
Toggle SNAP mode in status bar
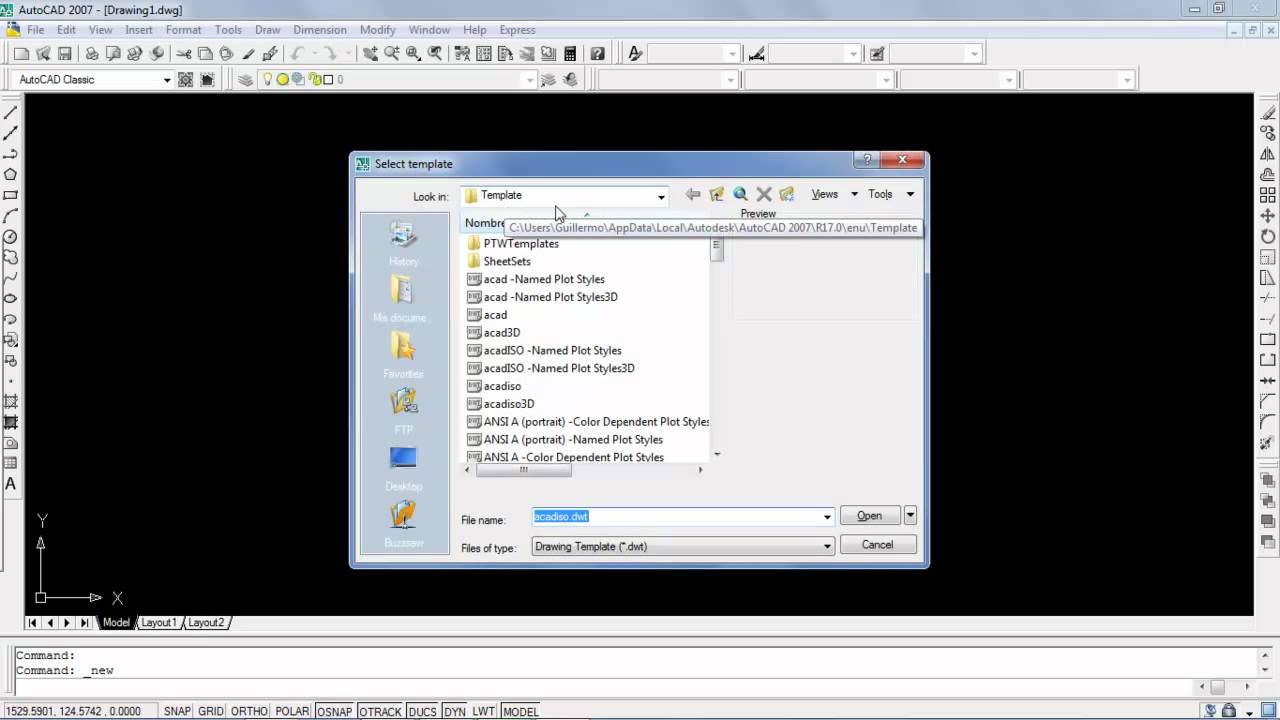(x=177, y=712)
